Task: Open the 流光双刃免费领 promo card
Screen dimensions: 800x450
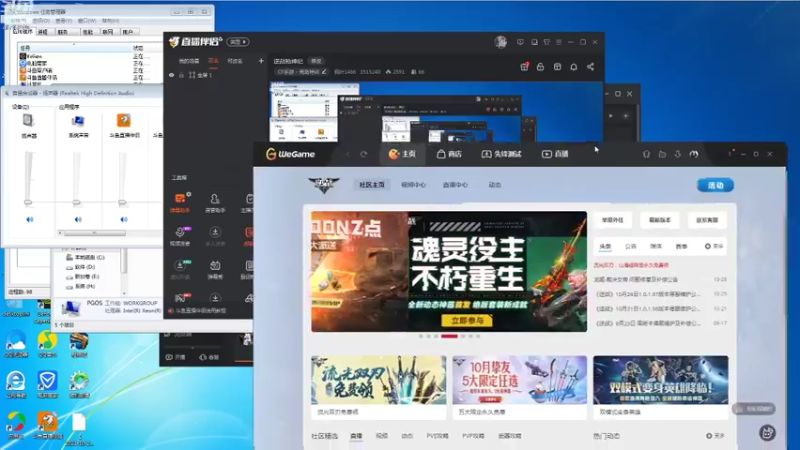Action: (x=379, y=386)
